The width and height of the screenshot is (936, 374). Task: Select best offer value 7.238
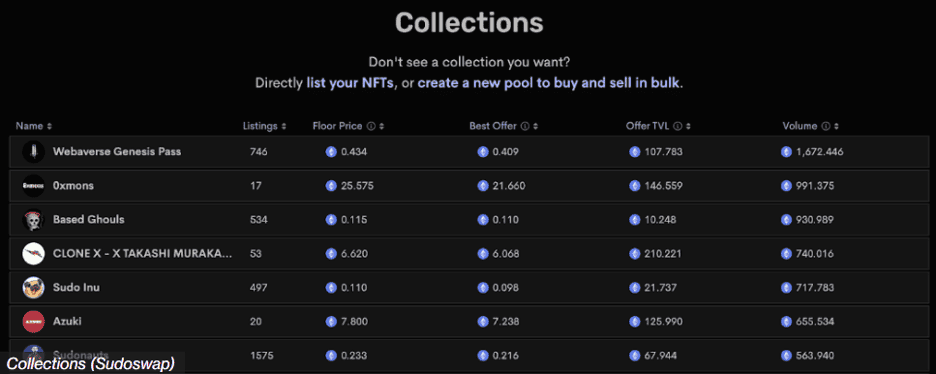pyautogui.click(x=506, y=322)
